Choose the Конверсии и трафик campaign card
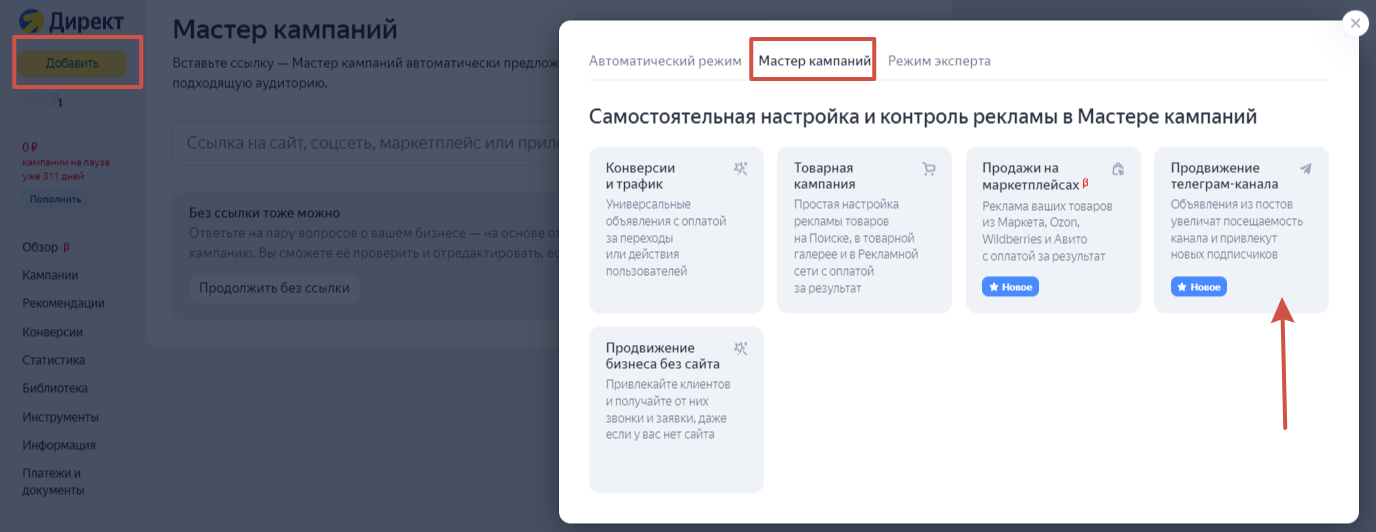The width and height of the screenshot is (1376, 532). [x=675, y=230]
